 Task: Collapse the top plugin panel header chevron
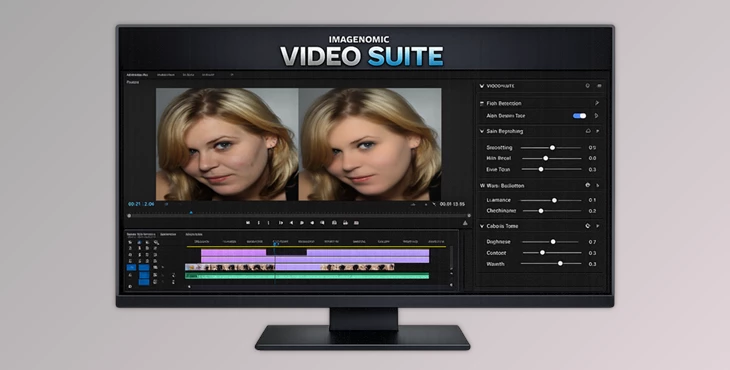[482, 86]
